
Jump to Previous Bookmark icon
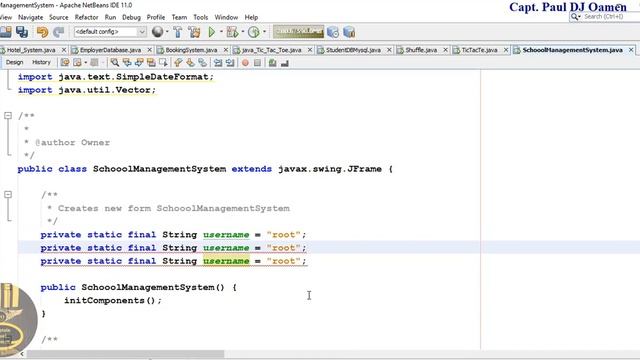pyautogui.click(x=178, y=62)
